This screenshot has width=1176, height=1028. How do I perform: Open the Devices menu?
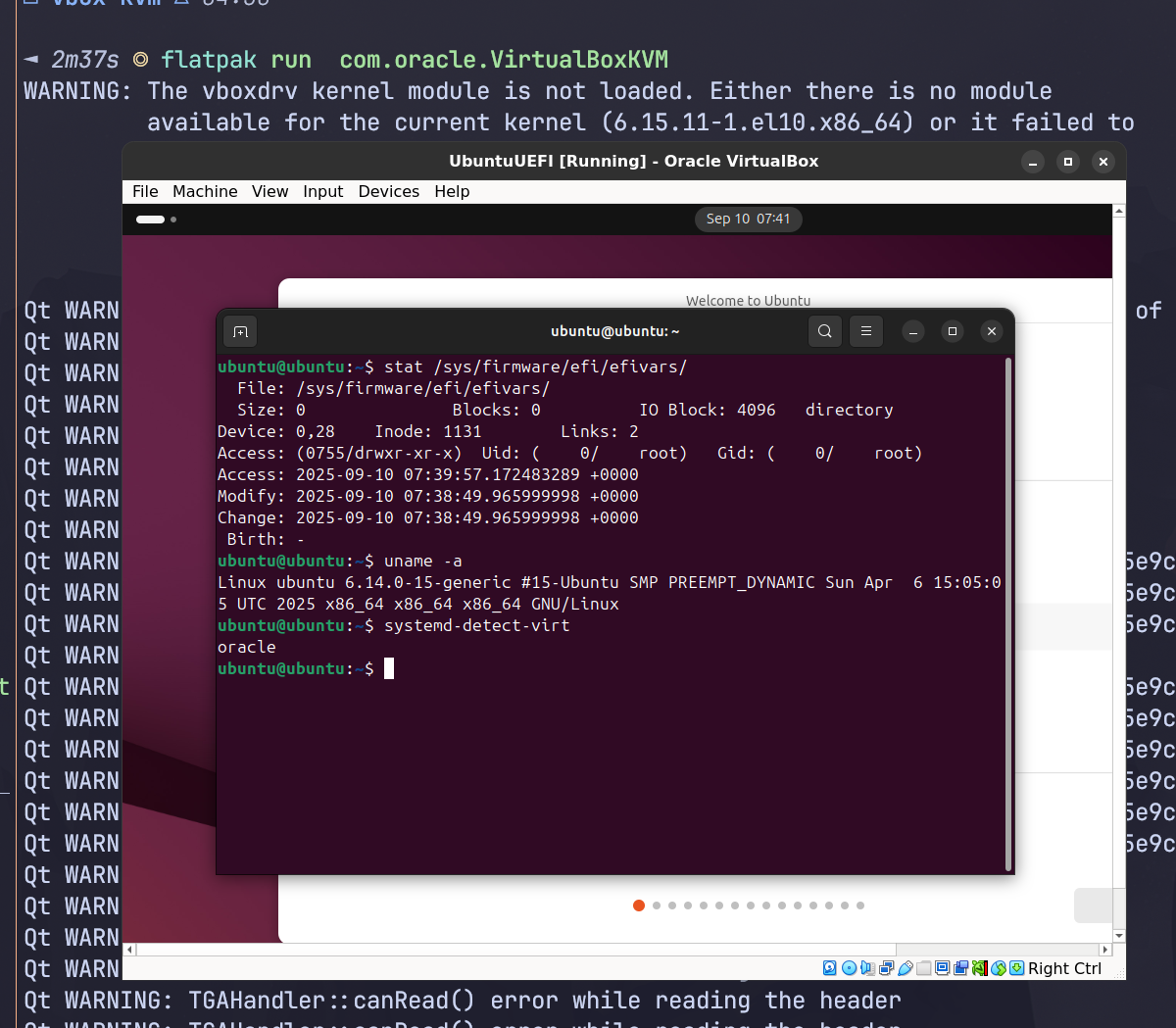pyautogui.click(x=388, y=191)
